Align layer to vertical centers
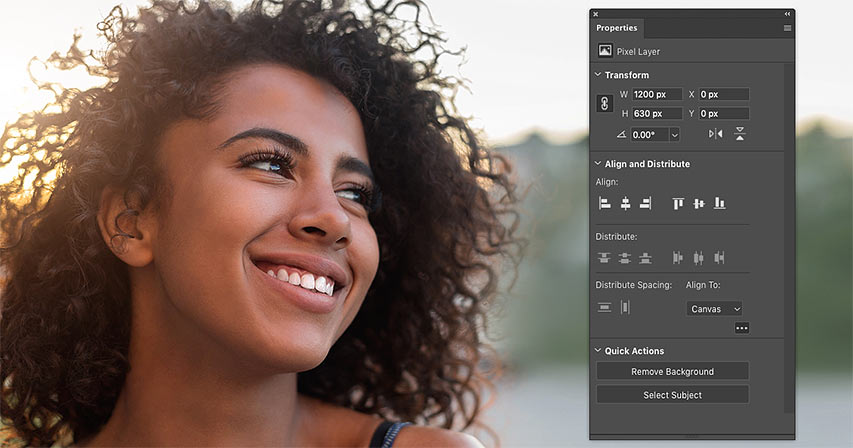Viewport: 853px width, 448px height. (699, 203)
